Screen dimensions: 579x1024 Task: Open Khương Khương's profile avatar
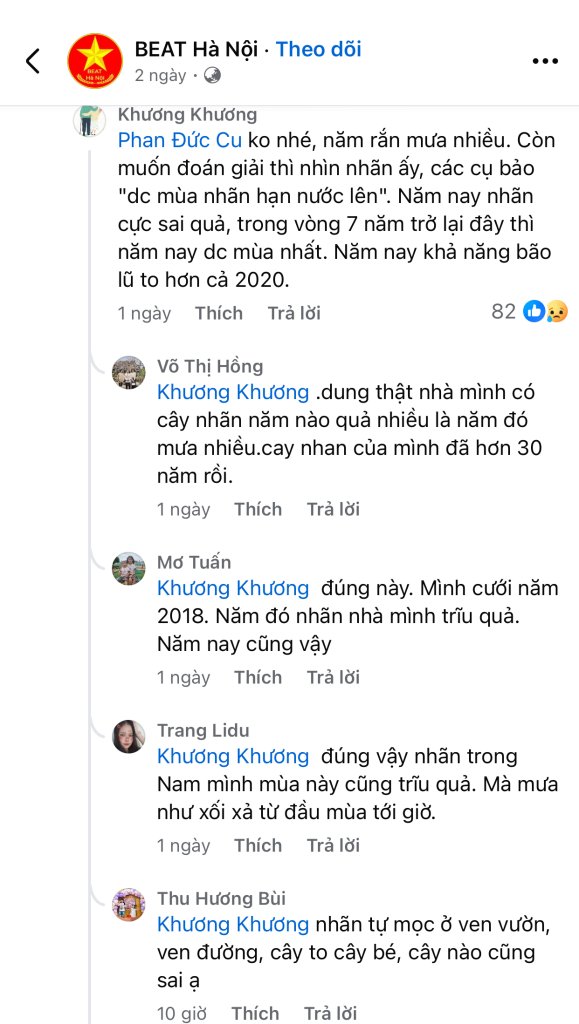click(89, 120)
